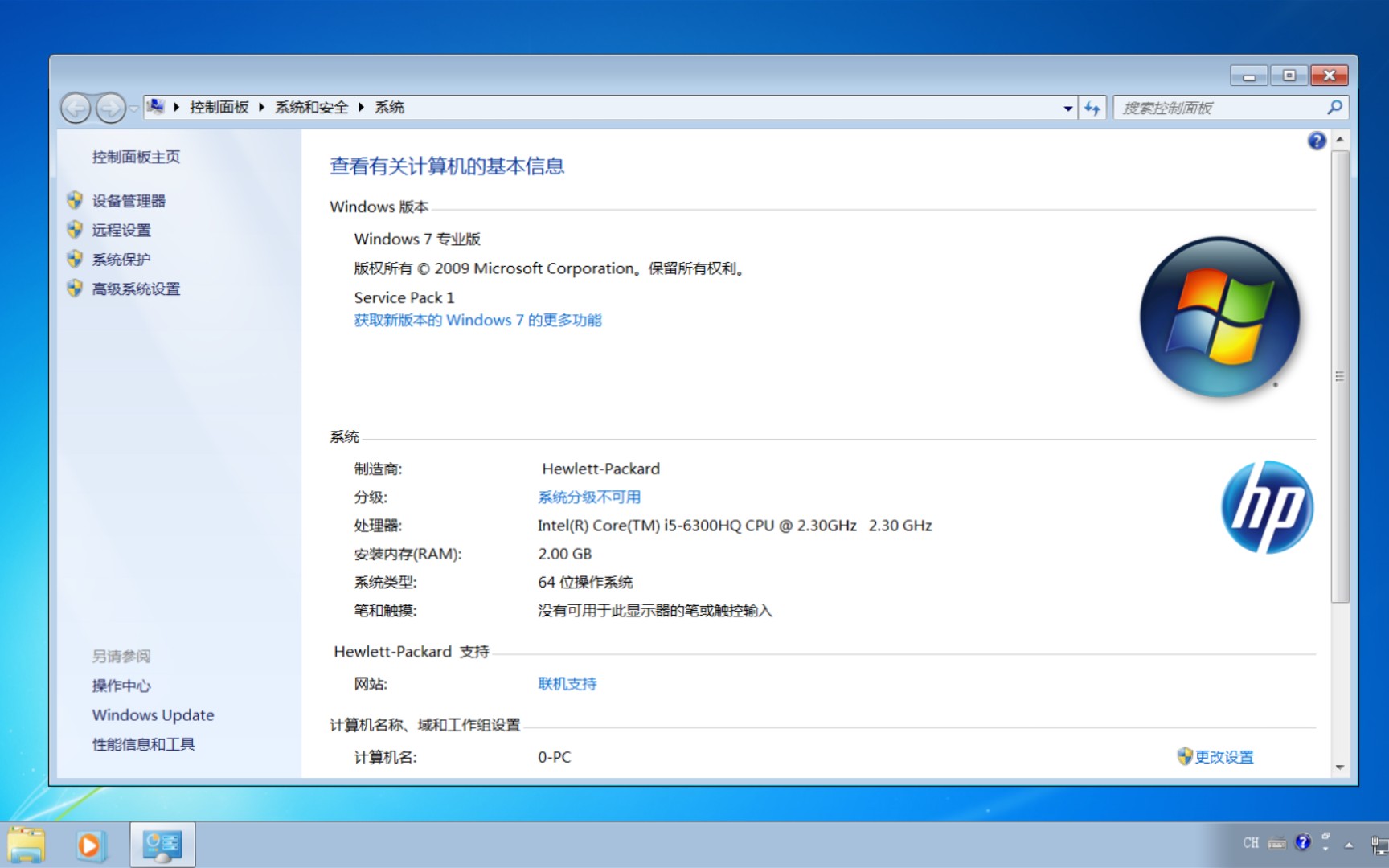The height and width of the screenshot is (868, 1389).
Task: Minimize the System window
Action: (1249, 76)
